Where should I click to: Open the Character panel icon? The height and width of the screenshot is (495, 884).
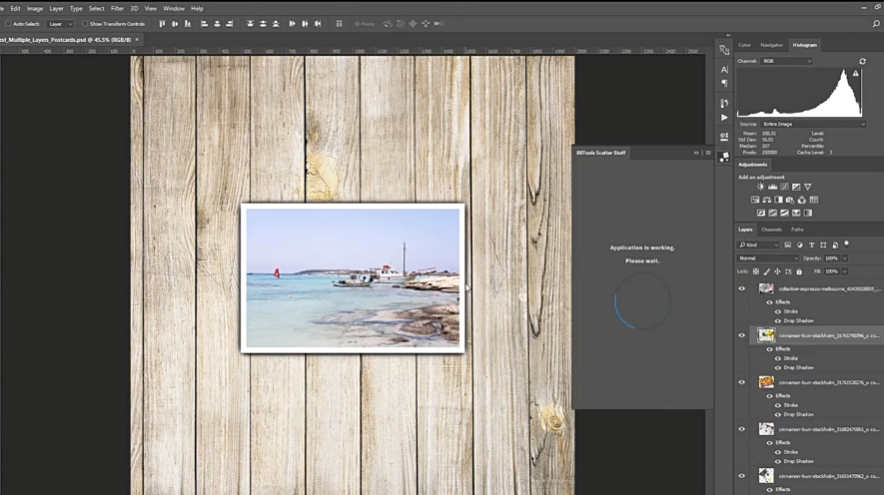724,69
